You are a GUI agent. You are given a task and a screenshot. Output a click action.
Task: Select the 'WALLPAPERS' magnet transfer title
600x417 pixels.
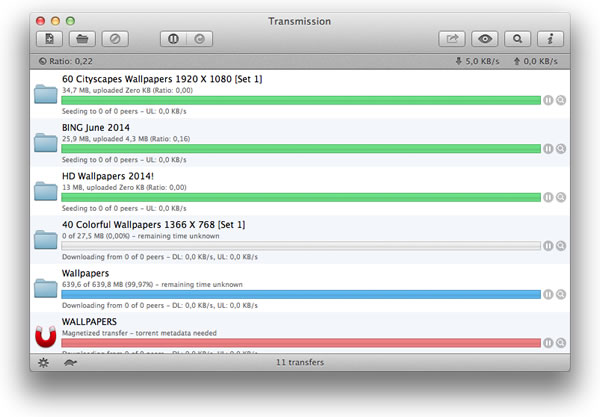(89, 322)
